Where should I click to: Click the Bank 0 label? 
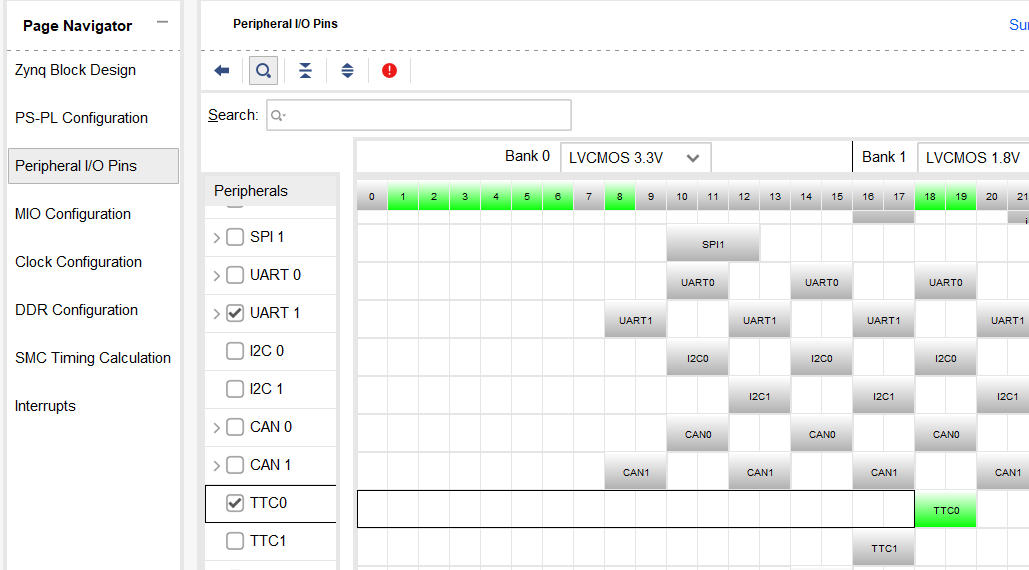pyautogui.click(x=527, y=156)
